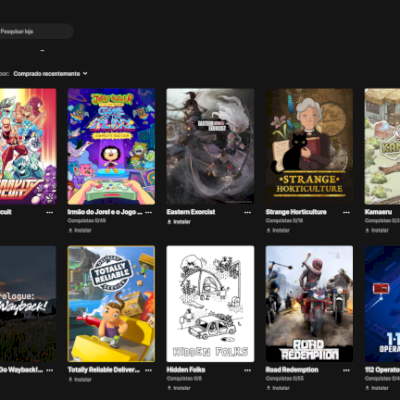Click Irmão do Jorel e o Jogo title

105,212
